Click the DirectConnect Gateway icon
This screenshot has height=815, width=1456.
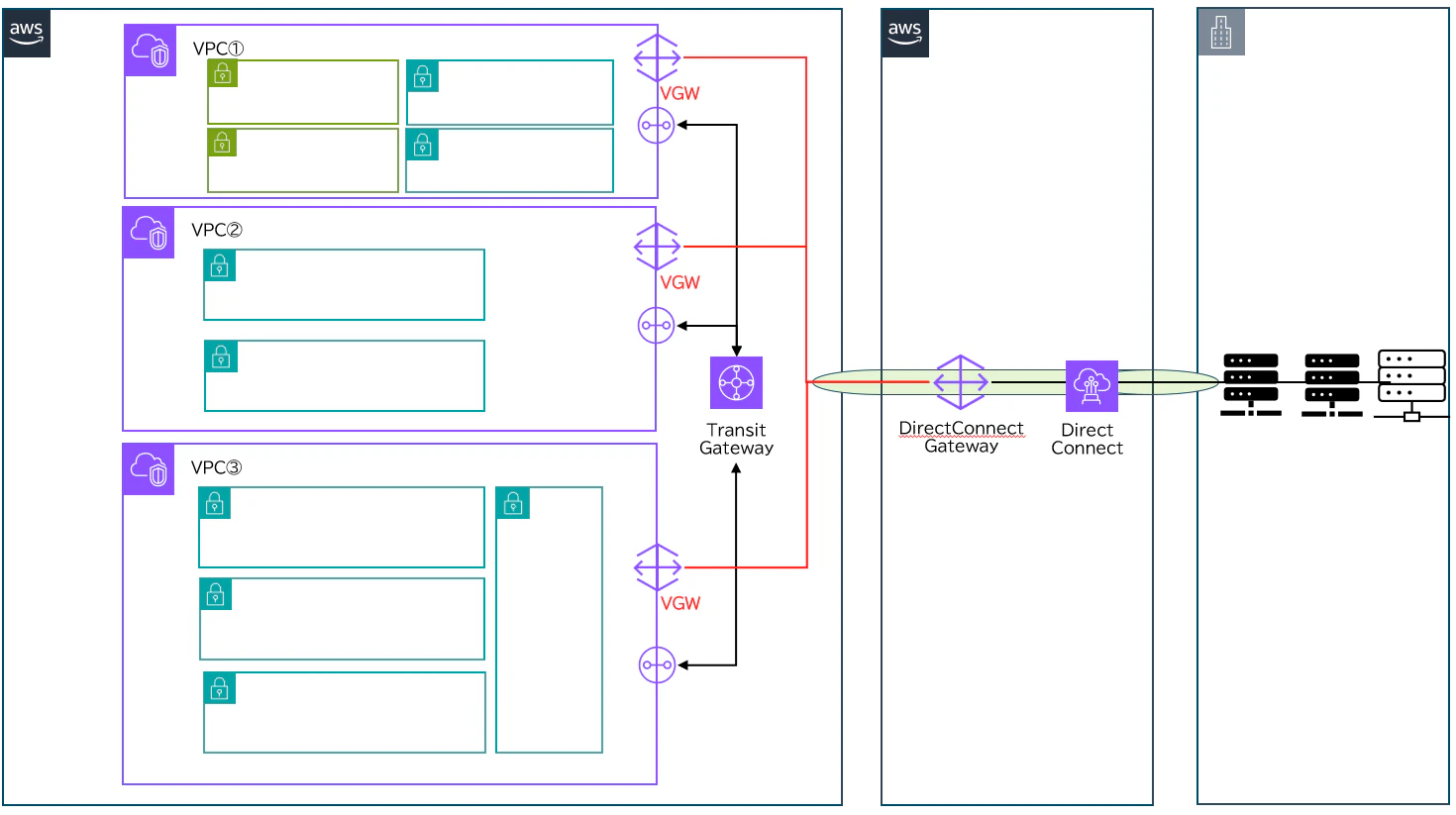pos(961,381)
